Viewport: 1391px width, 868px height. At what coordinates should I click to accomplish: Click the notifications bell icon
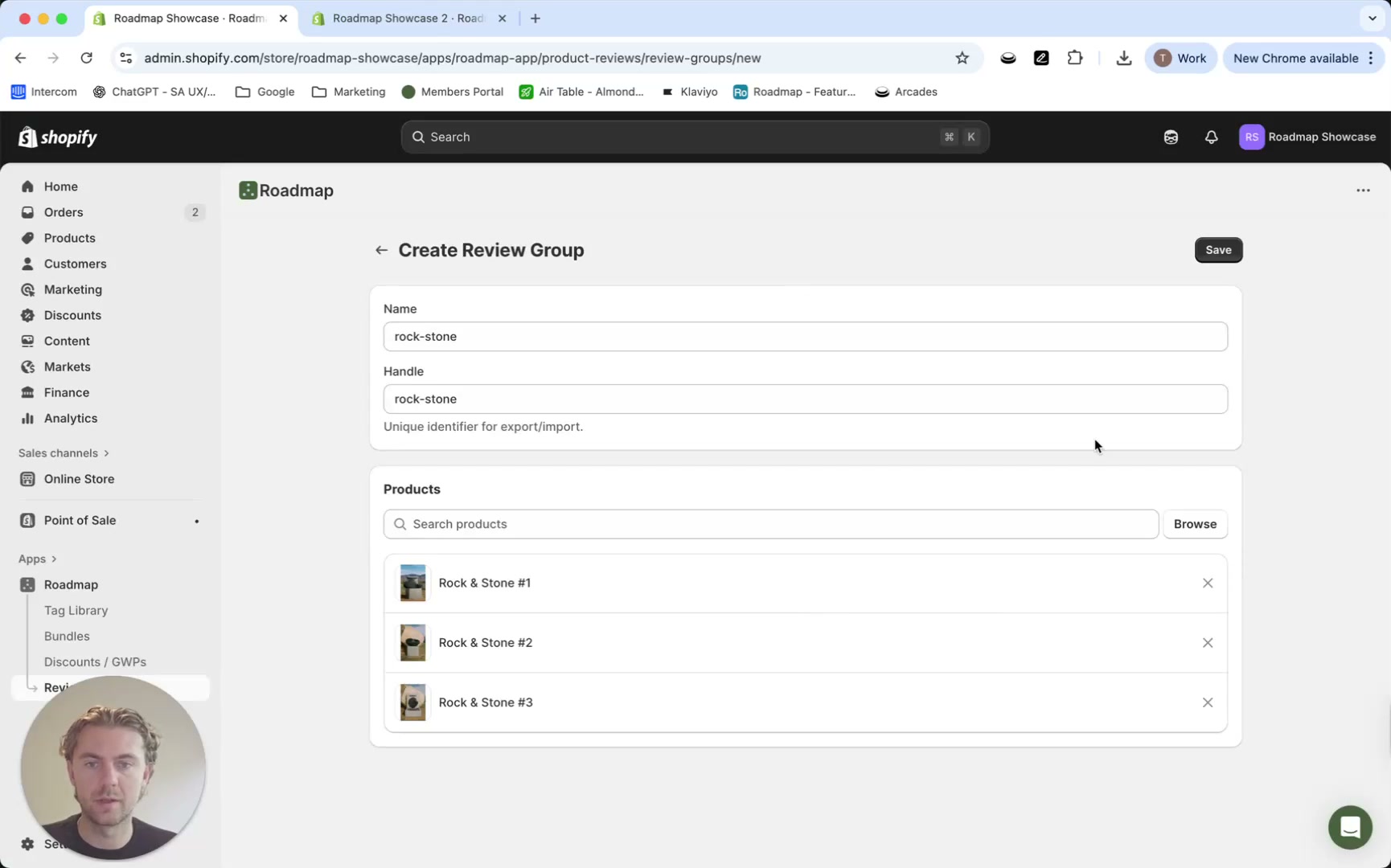[1212, 137]
